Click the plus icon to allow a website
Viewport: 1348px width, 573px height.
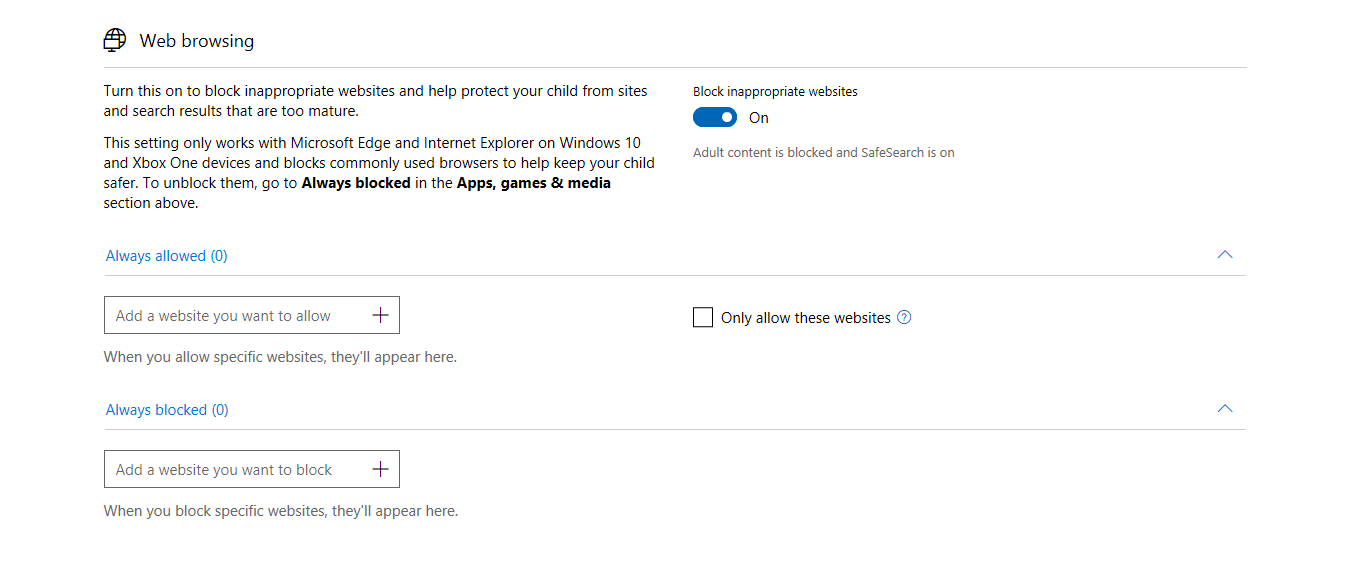(x=380, y=315)
